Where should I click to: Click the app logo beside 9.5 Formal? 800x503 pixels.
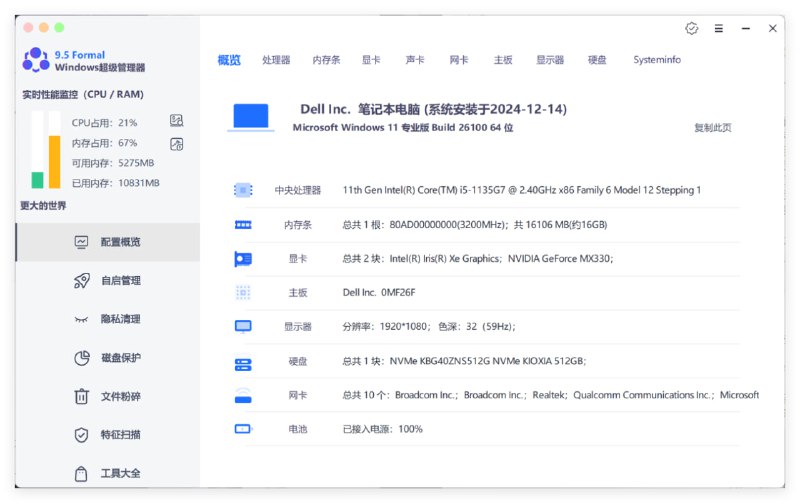36,60
